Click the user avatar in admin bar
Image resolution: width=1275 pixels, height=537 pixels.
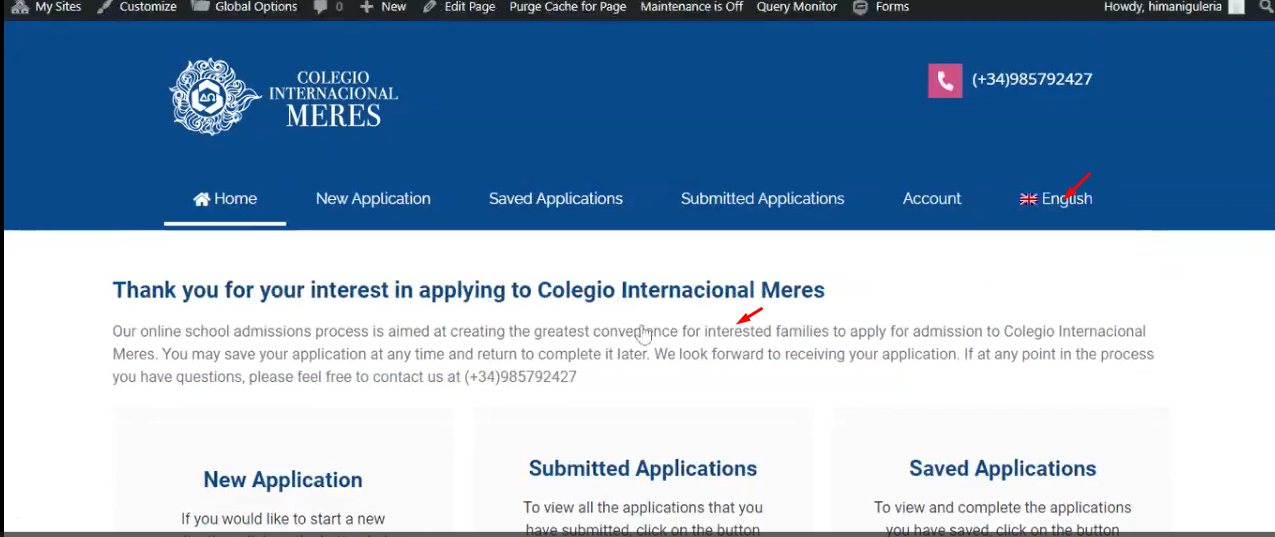coord(1237,7)
